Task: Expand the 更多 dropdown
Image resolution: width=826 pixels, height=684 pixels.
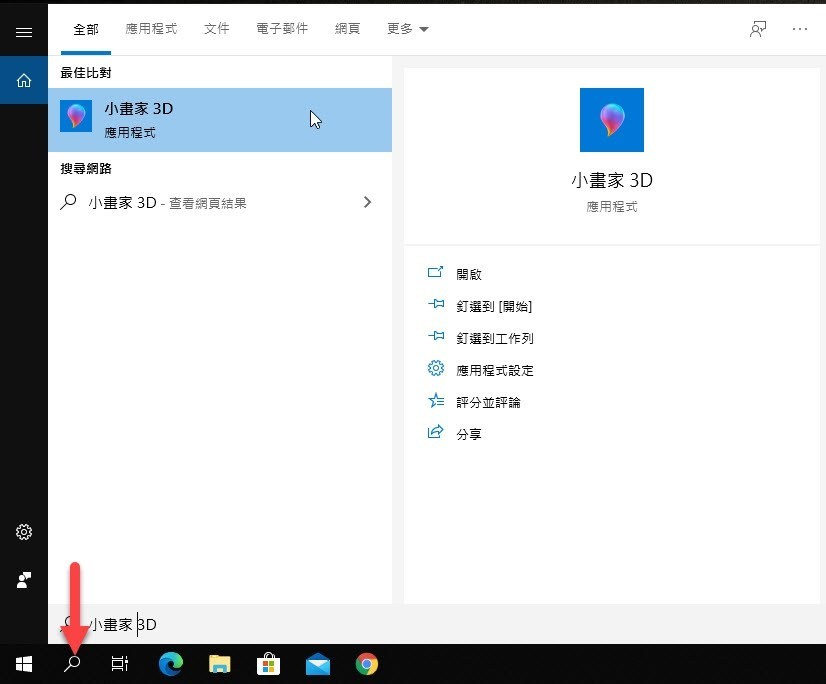Action: tap(408, 28)
